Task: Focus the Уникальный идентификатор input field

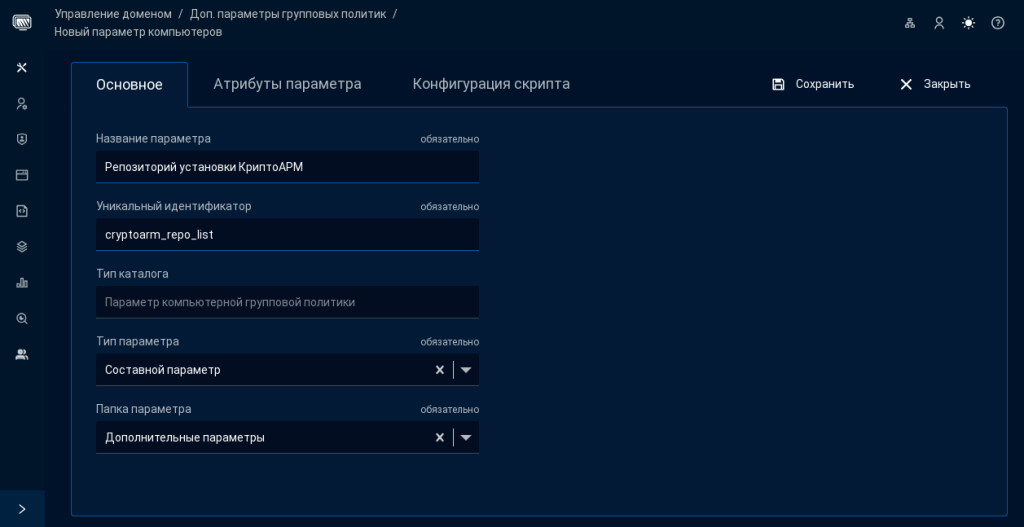Action: [287, 234]
